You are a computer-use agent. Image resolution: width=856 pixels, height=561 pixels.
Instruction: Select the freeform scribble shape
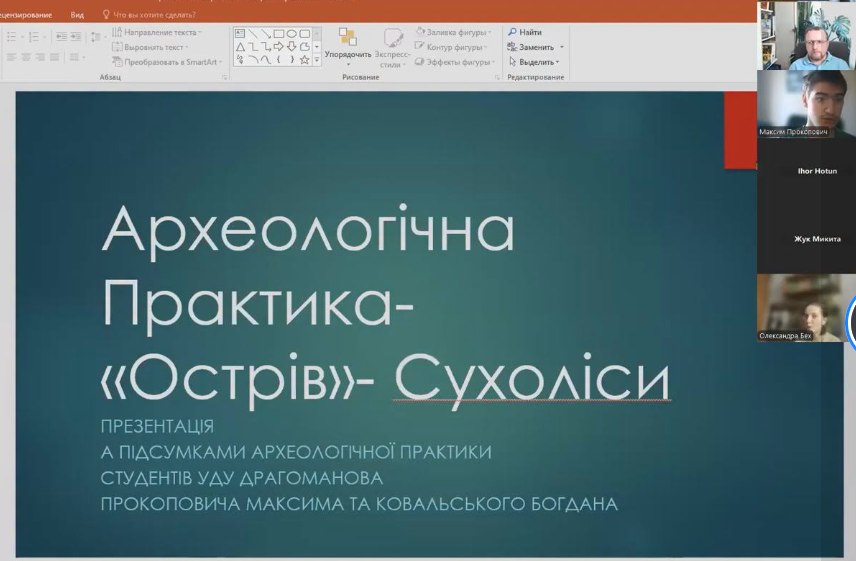tap(240, 59)
